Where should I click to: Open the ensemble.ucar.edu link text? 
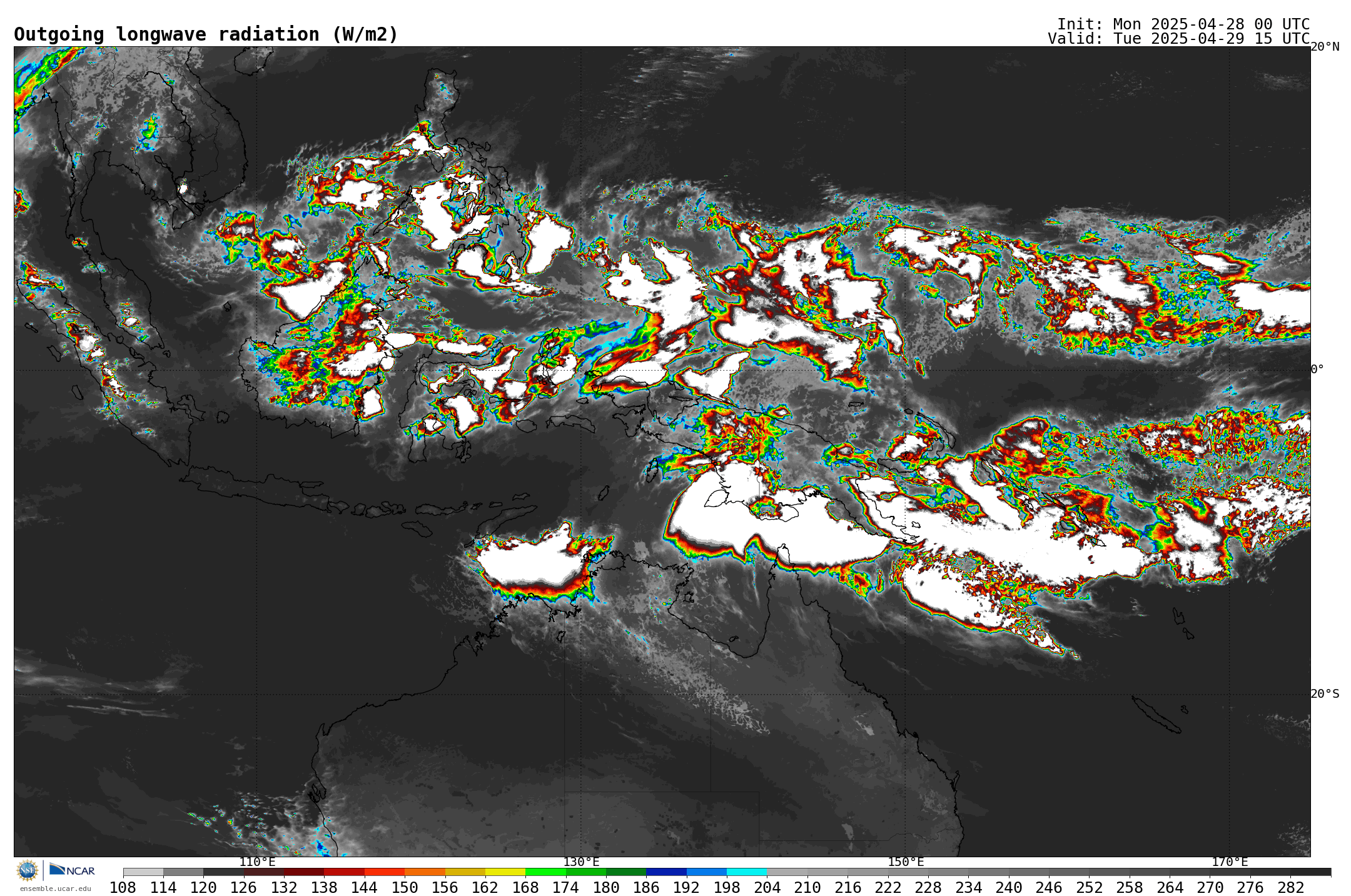(x=56, y=888)
